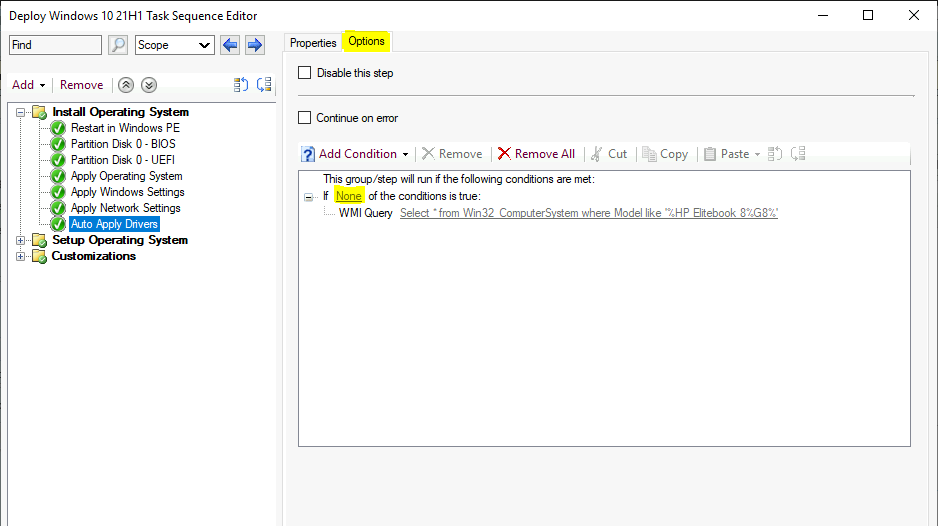Go to next search result arrow
938x526 pixels.
pyautogui.click(x=255, y=45)
